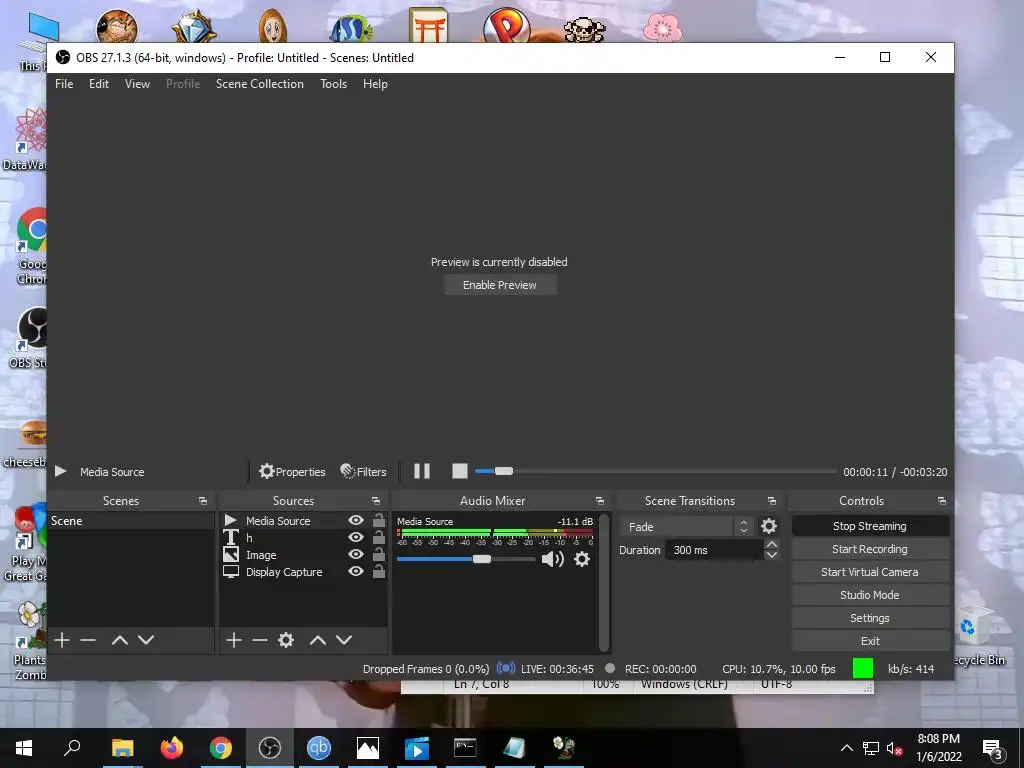Pop out the Scene Transitions dock
This screenshot has width=1024, height=768.
pos(772,501)
